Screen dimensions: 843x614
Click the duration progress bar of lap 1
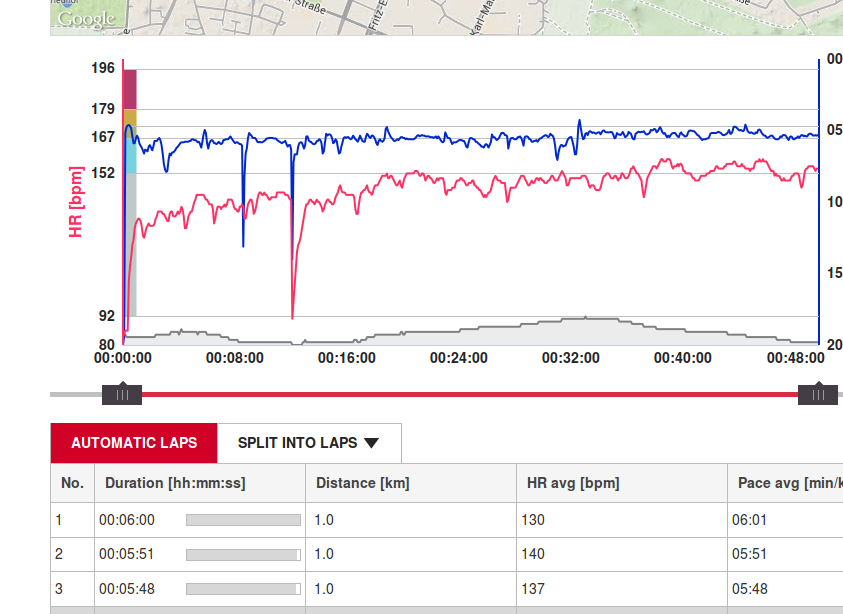coord(243,520)
